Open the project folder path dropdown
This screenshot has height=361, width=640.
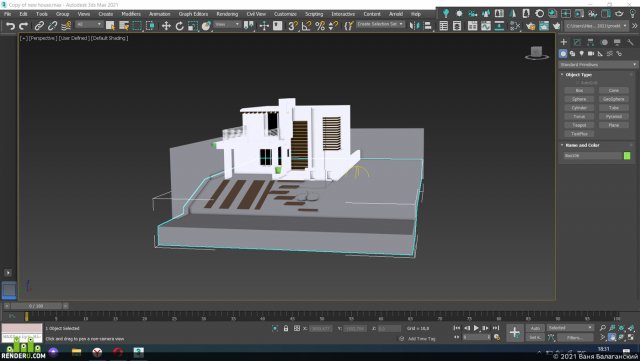tap(596, 26)
